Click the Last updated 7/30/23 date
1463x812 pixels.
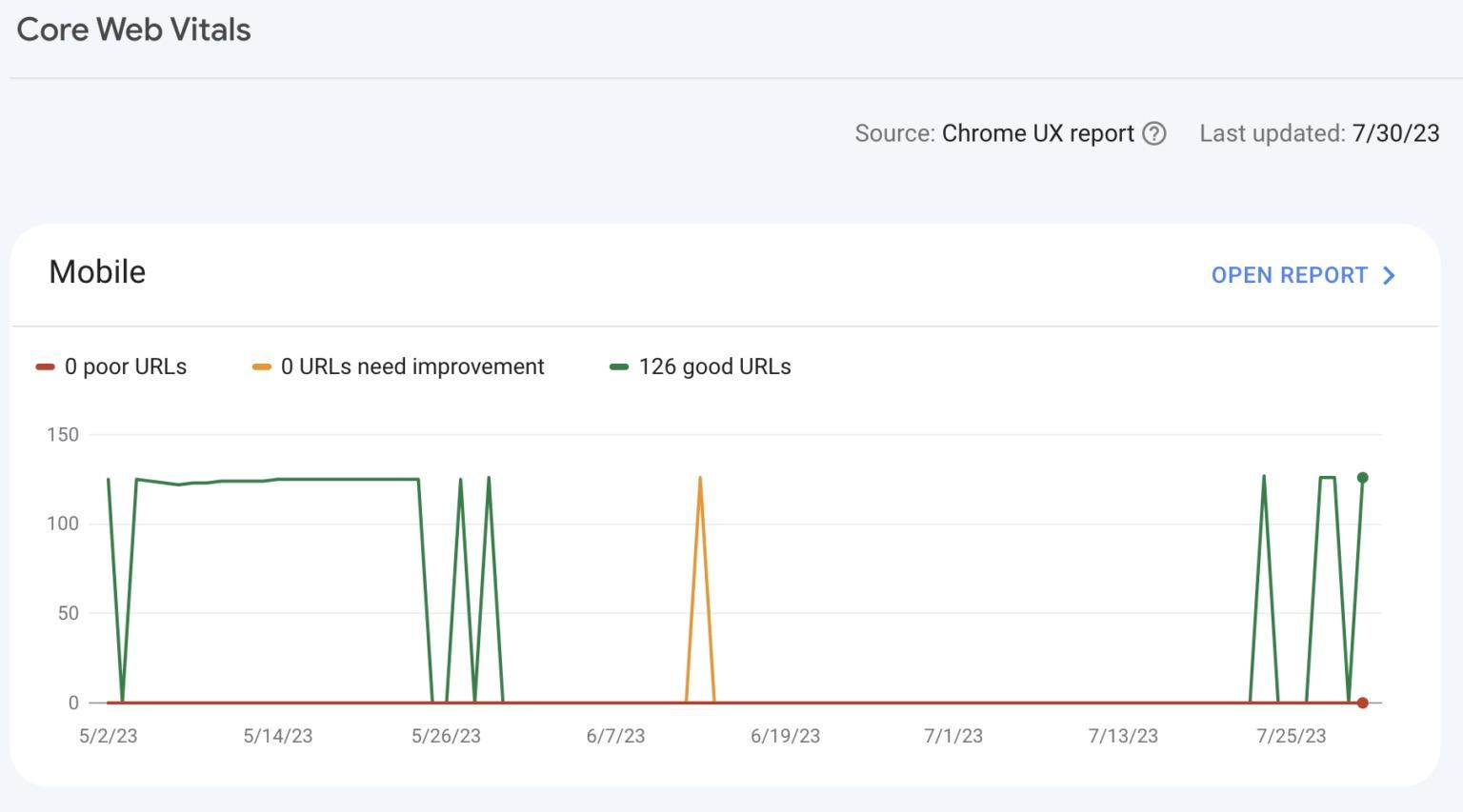tap(1395, 133)
